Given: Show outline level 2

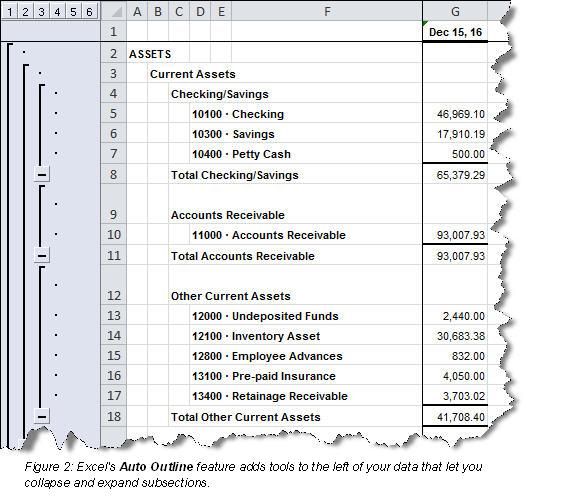Looking at the screenshot, I should click(x=25, y=11).
